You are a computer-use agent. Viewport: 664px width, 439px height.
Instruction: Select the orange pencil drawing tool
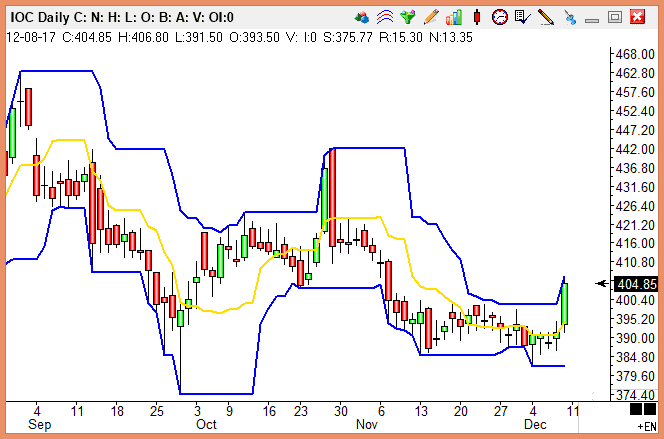coord(431,16)
